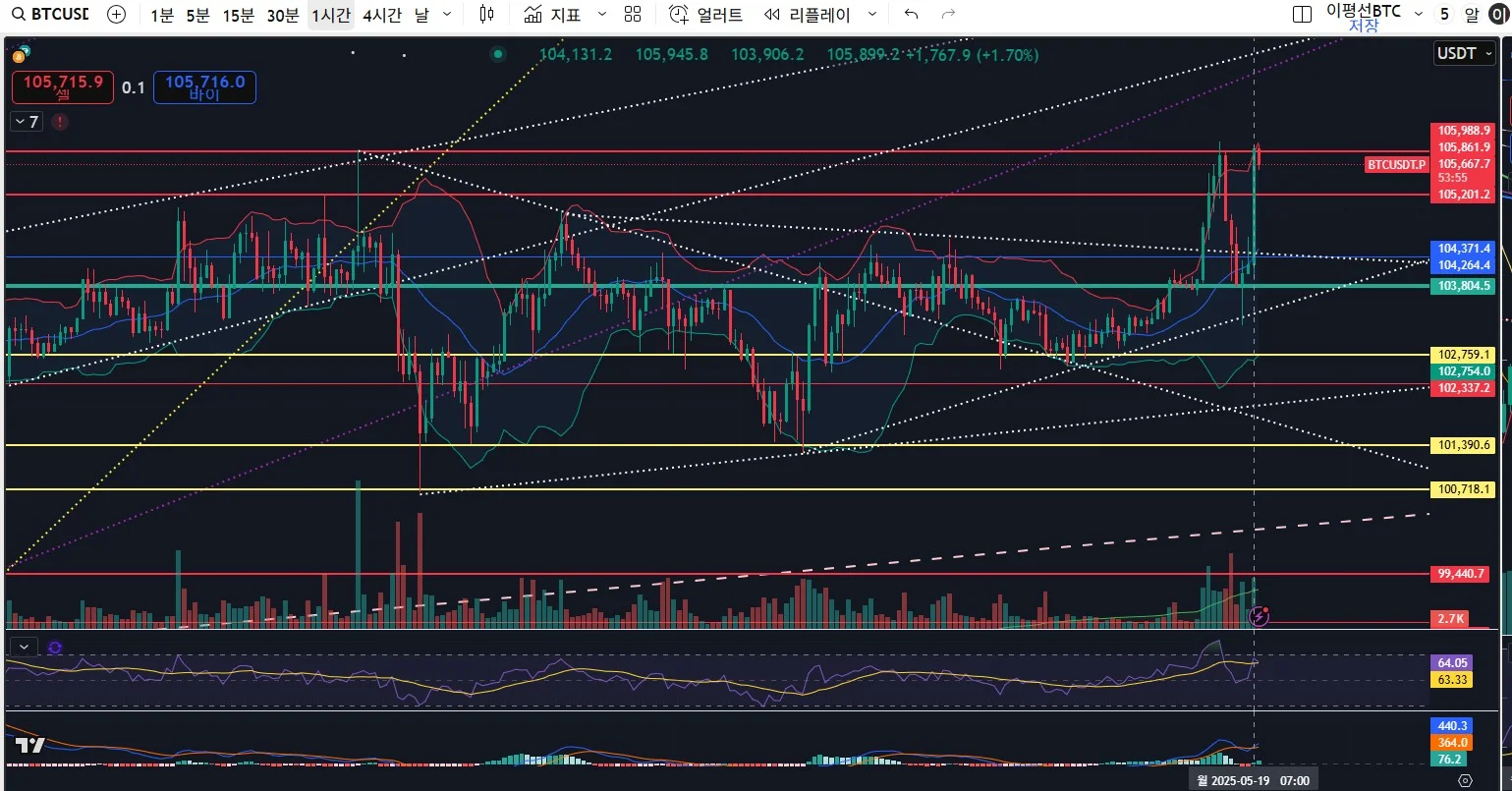Viewport: 1512px width, 791px height.
Task: Switch to the 15분 timeframe
Action: pos(238,15)
